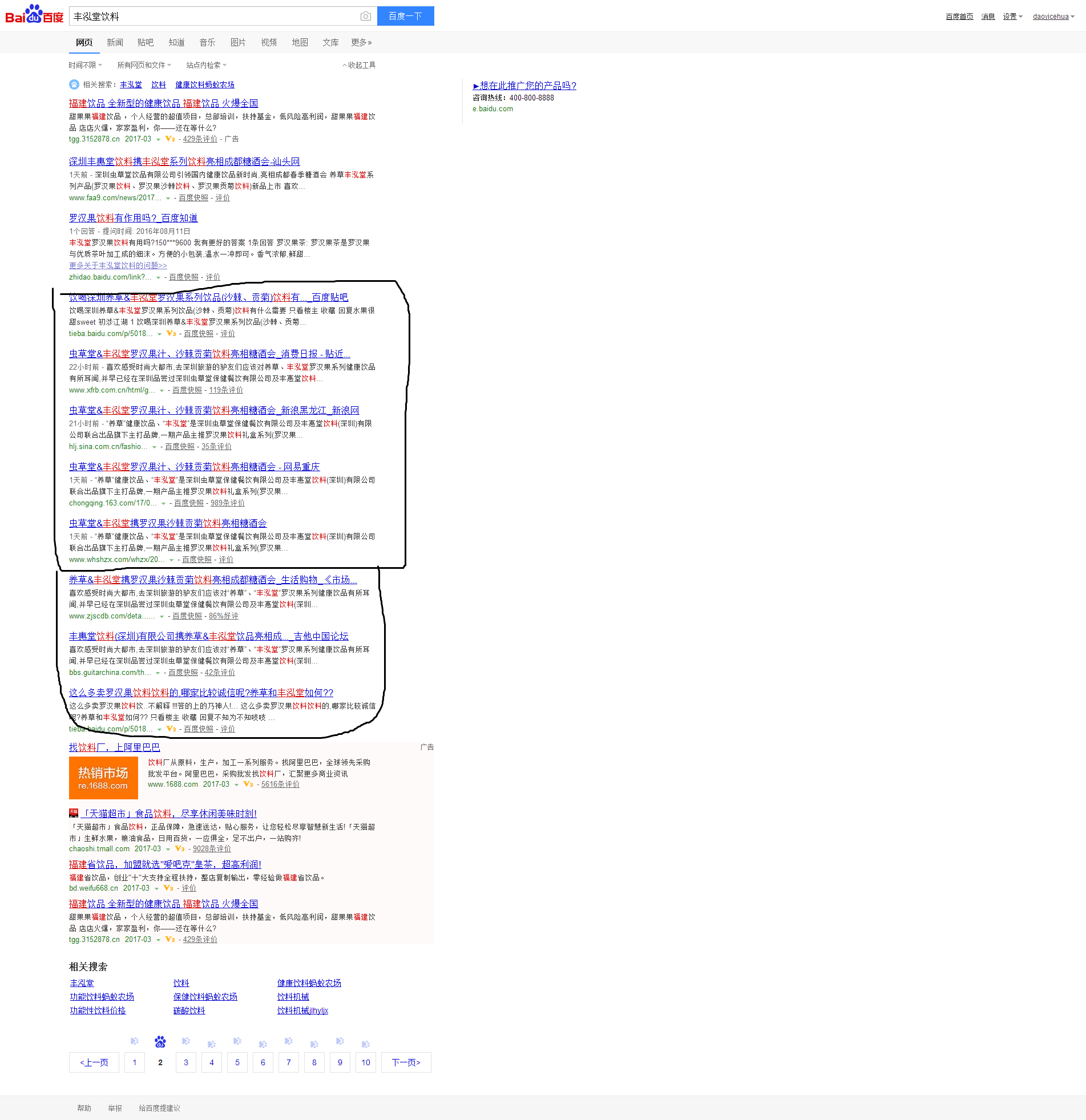Go to results page 3
The width and height of the screenshot is (1086, 1120).
pos(186,1063)
